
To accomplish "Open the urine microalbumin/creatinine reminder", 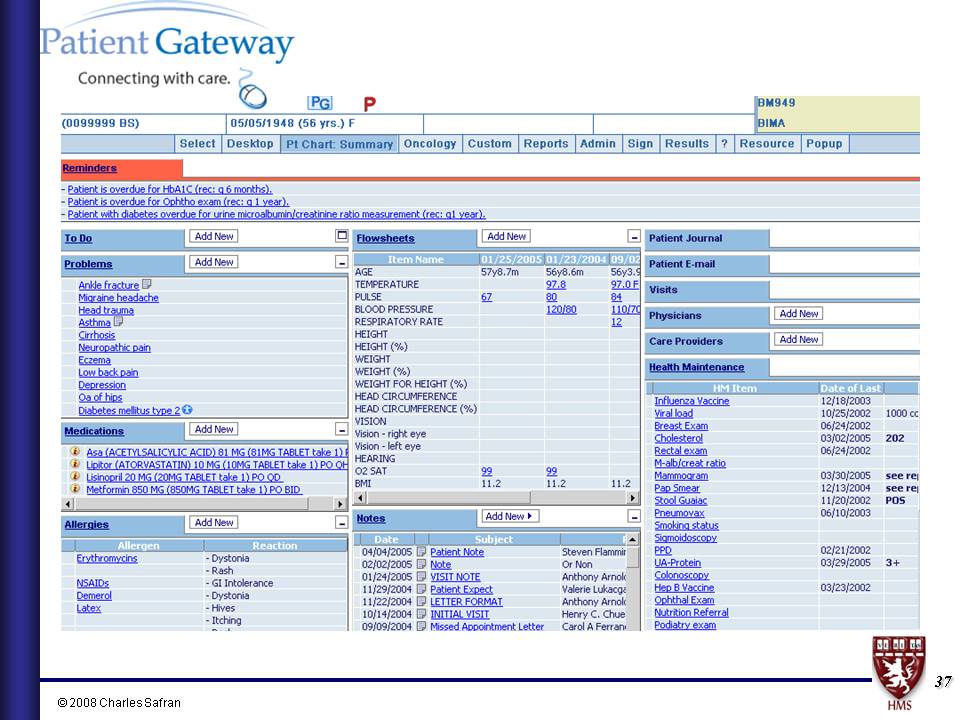I will pyautogui.click(x=276, y=214).
